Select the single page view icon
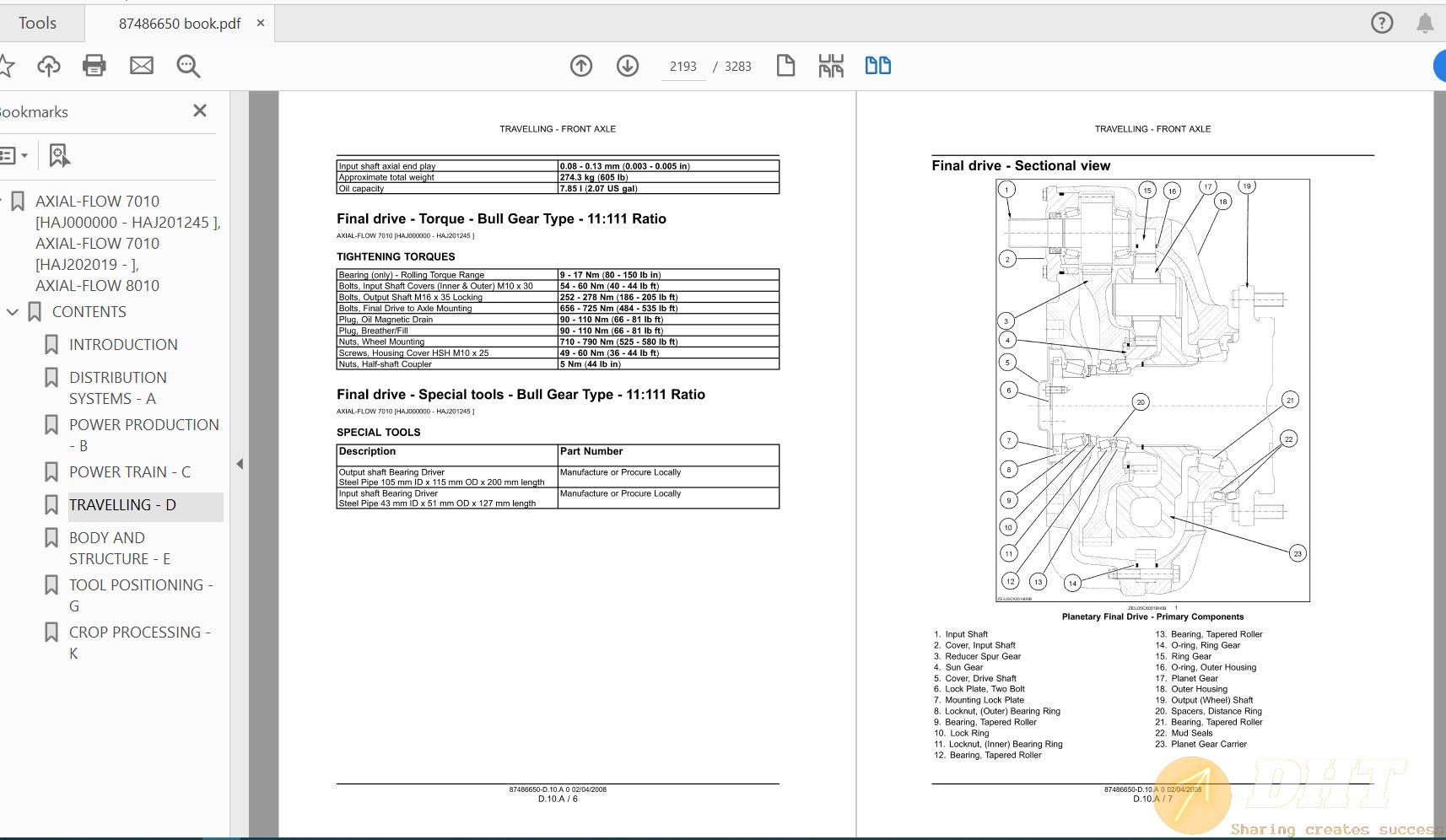Screen dimensions: 1446x840 (785, 66)
